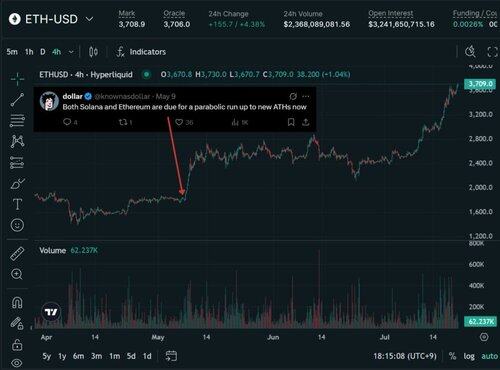Click the reply icon on the tweet

(x=67, y=122)
